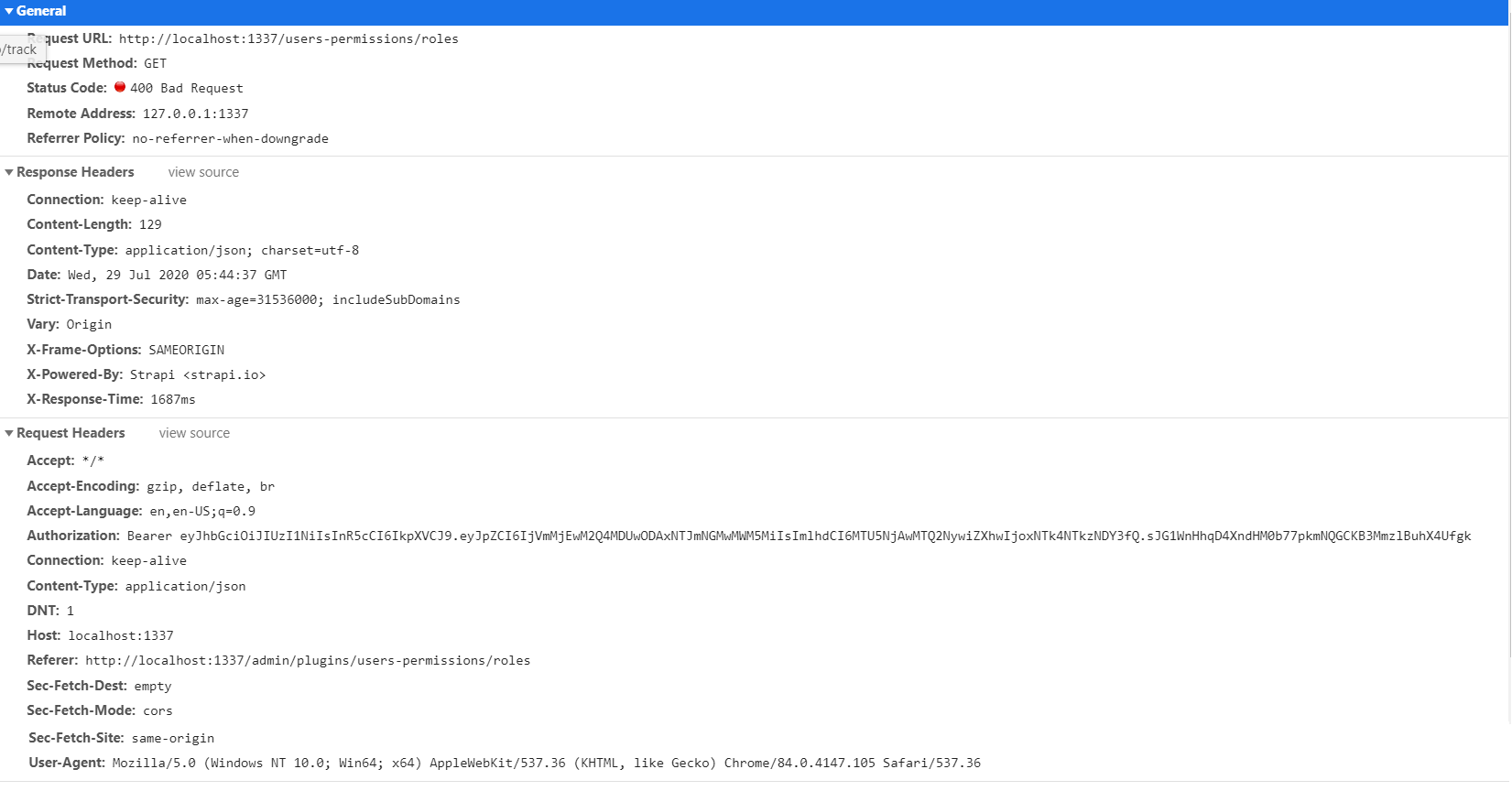Select Remote Address value 127.0.0.1:1337
Viewport: 1512px width, 791px height.
(195, 114)
